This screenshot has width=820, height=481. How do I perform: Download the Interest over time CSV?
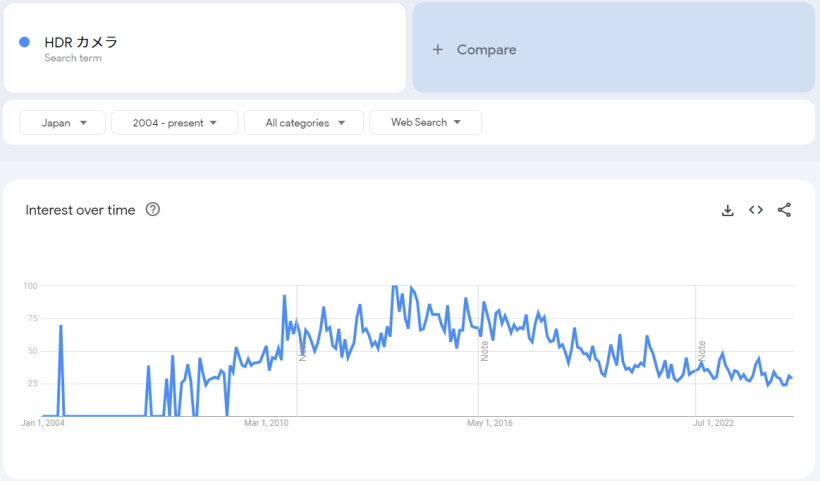tap(728, 210)
